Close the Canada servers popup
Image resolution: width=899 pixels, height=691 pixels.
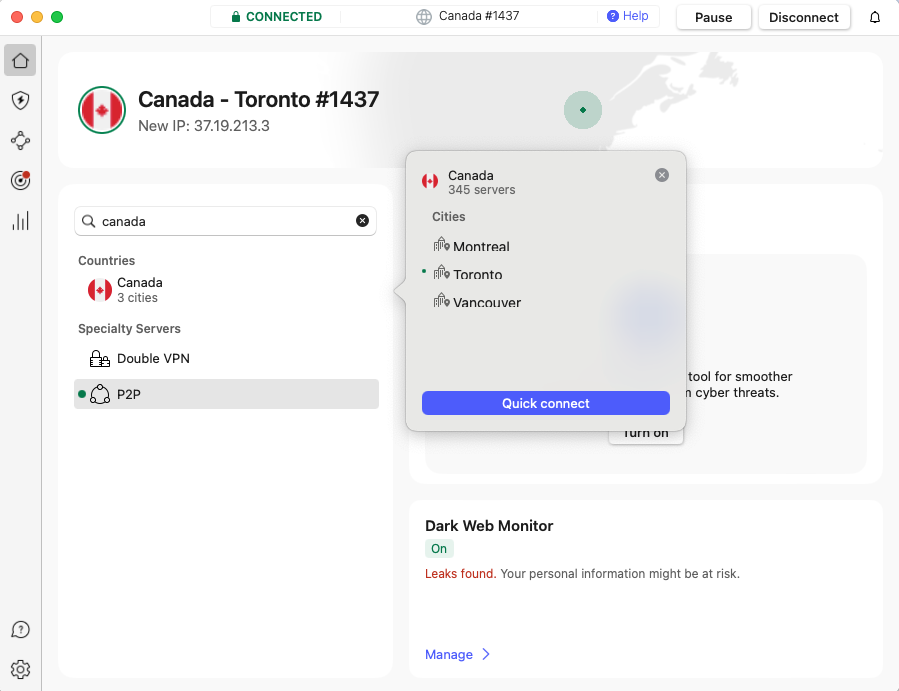point(662,175)
